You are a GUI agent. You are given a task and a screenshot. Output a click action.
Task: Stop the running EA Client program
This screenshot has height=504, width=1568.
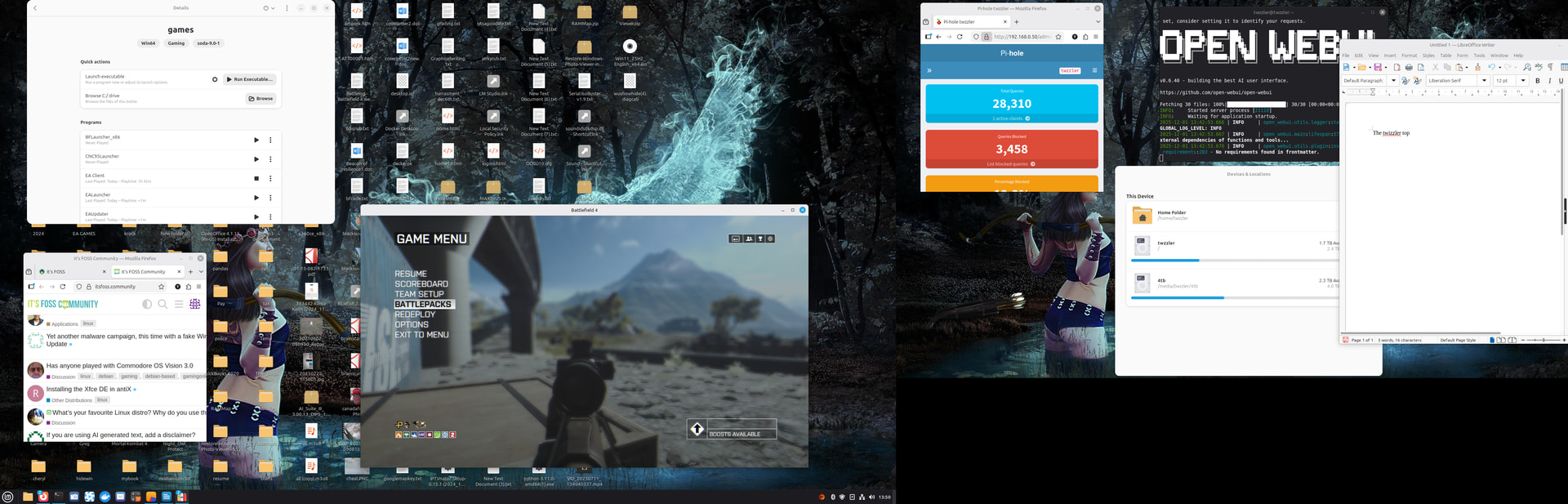(x=256, y=178)
